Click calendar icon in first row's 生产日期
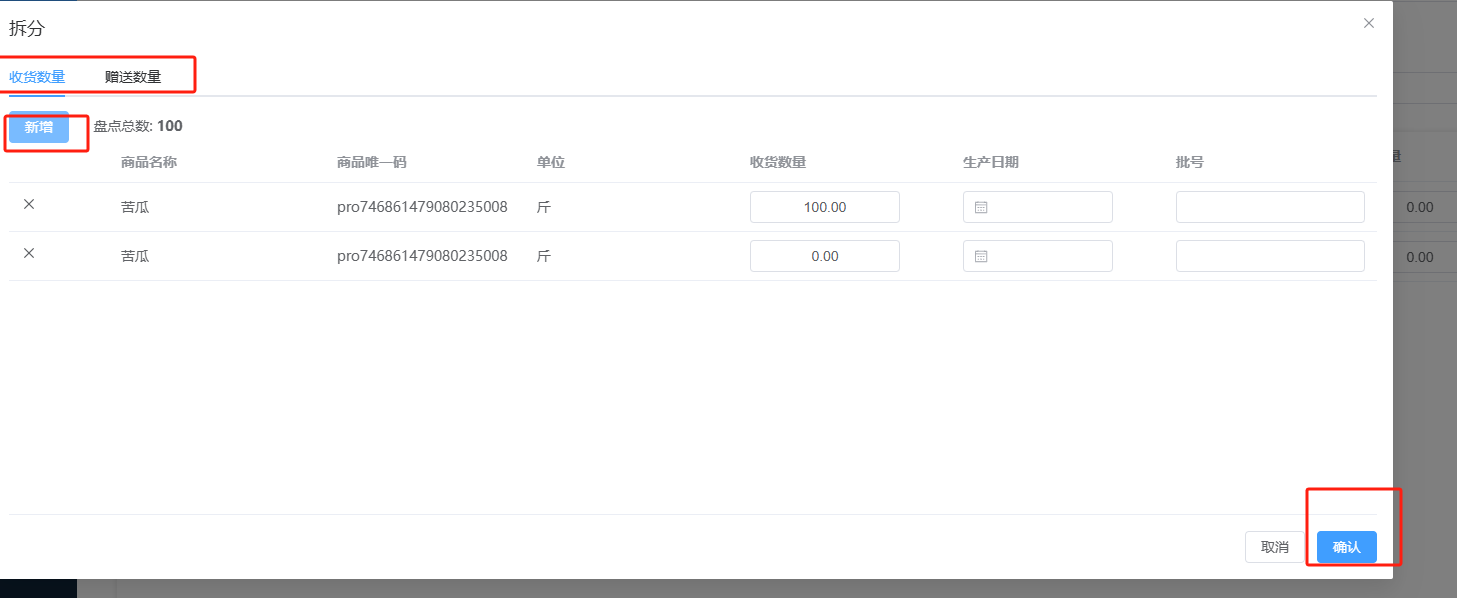Viewport: 1457px width, 598px height. point(981,207)
